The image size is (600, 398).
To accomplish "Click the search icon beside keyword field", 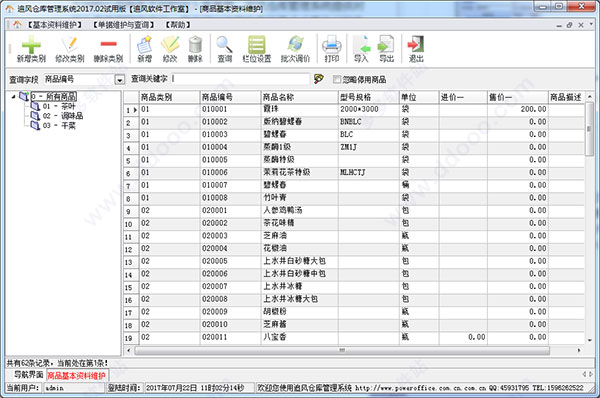I will pos(318,79).
